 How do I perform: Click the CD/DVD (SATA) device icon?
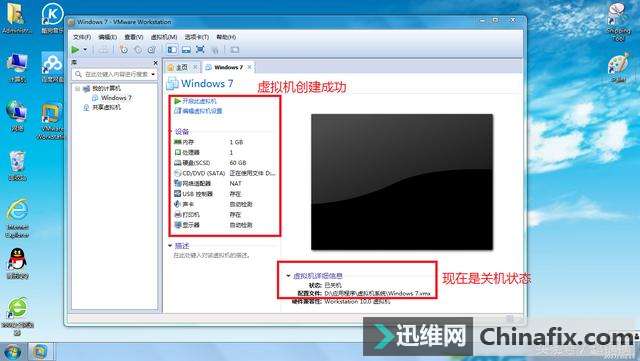coord(178,173)
